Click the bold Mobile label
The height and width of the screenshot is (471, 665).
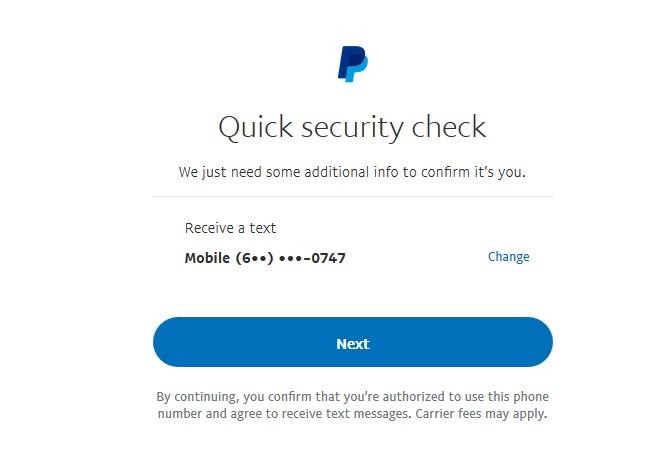207,258
